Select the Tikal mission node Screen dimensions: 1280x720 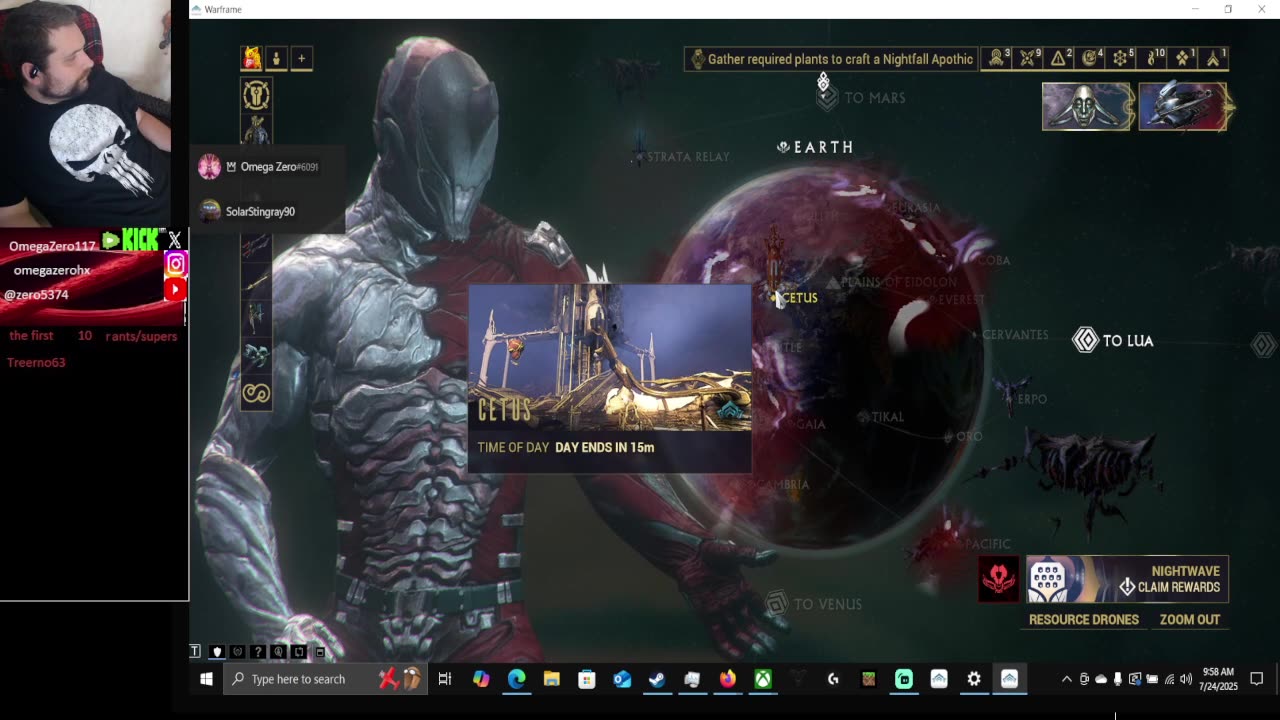[881, 416]
